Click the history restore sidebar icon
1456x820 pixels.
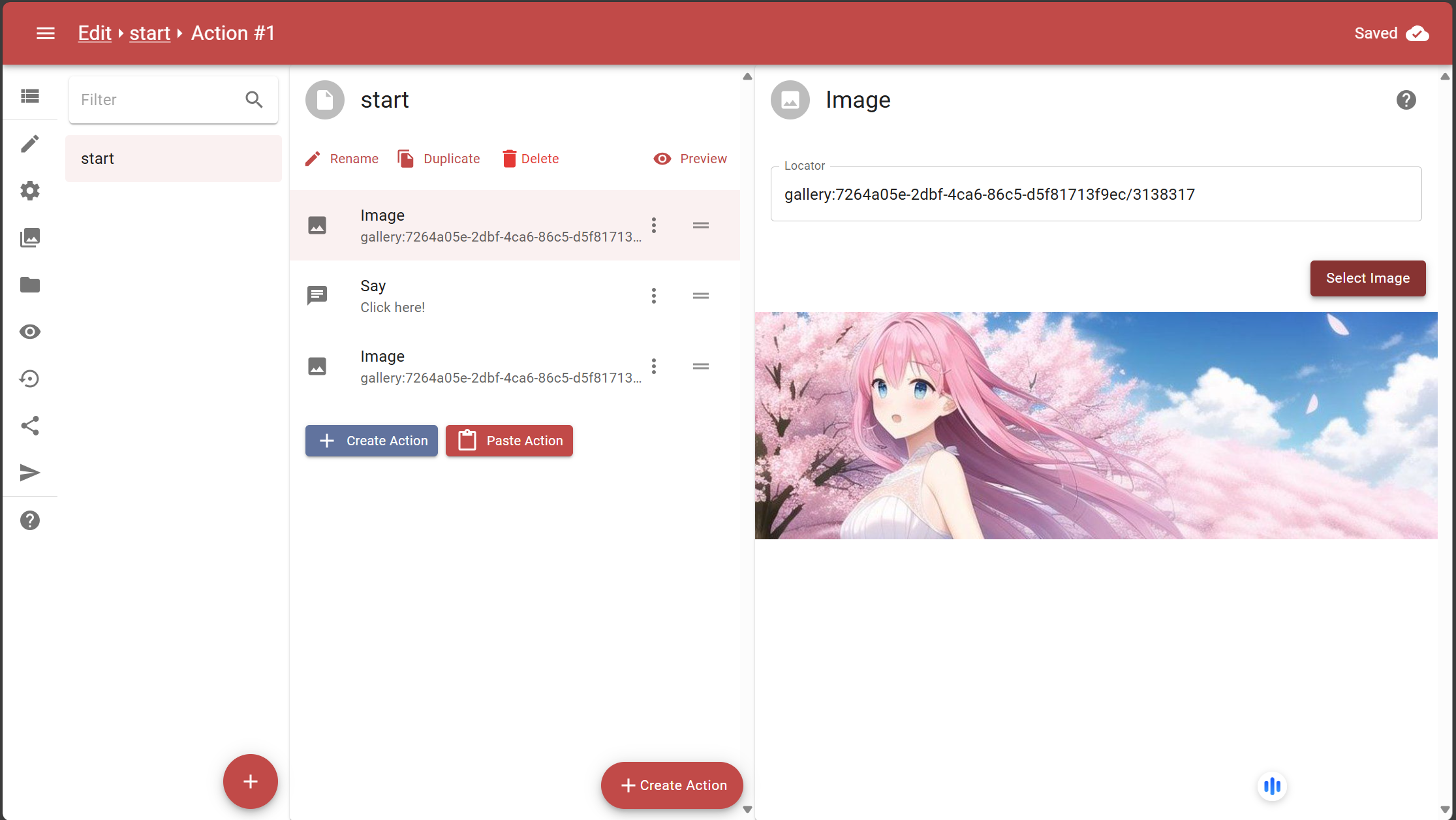pos(30,379)
